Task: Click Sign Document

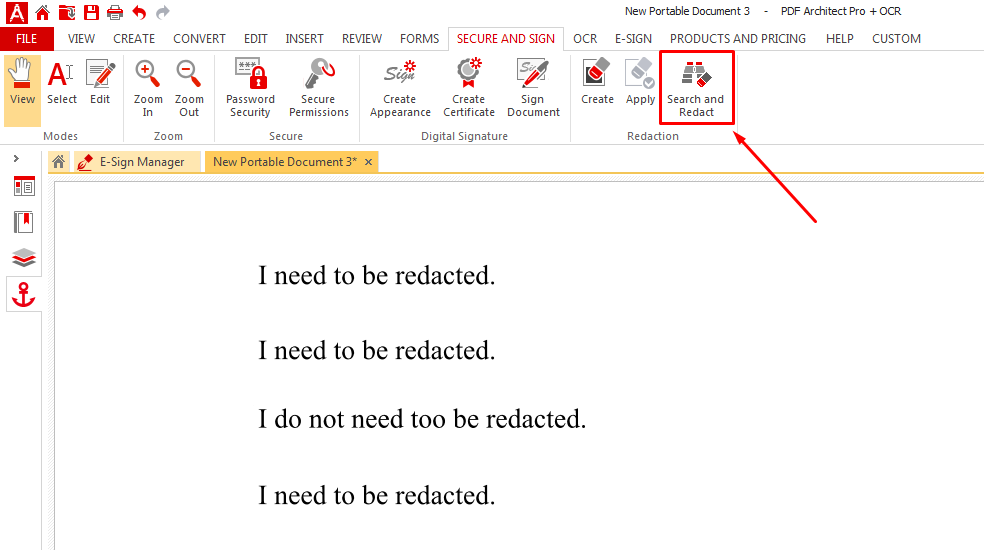Action: click(x=533, y=89)
